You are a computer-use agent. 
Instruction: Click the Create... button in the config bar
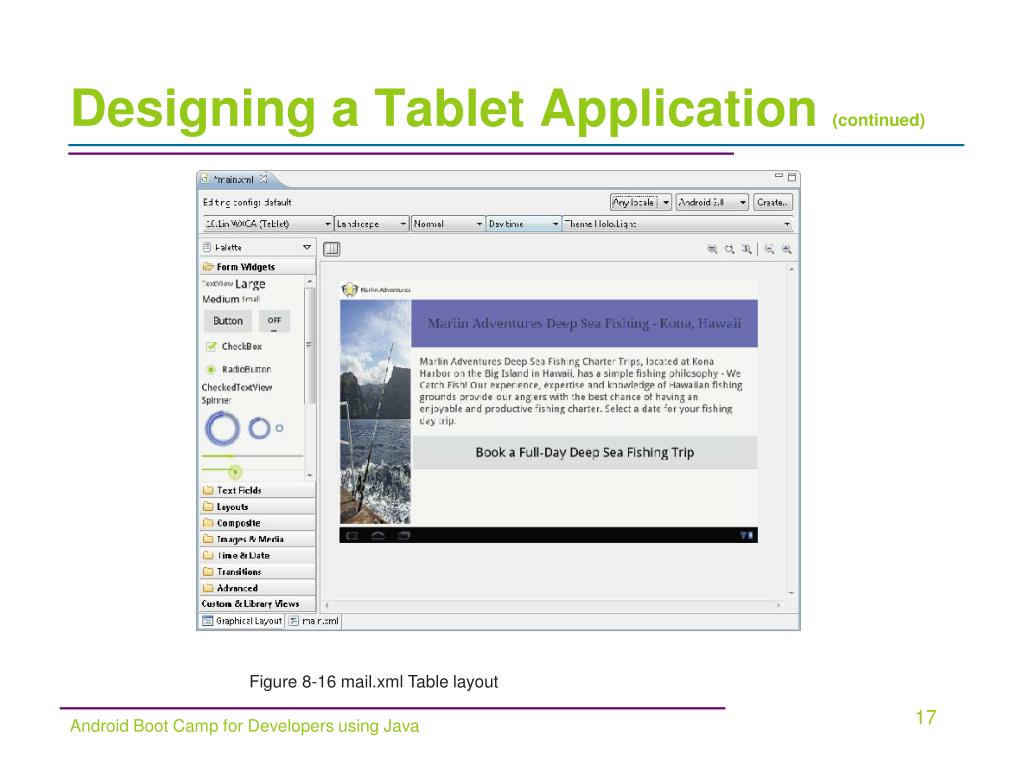coord(771,201)
